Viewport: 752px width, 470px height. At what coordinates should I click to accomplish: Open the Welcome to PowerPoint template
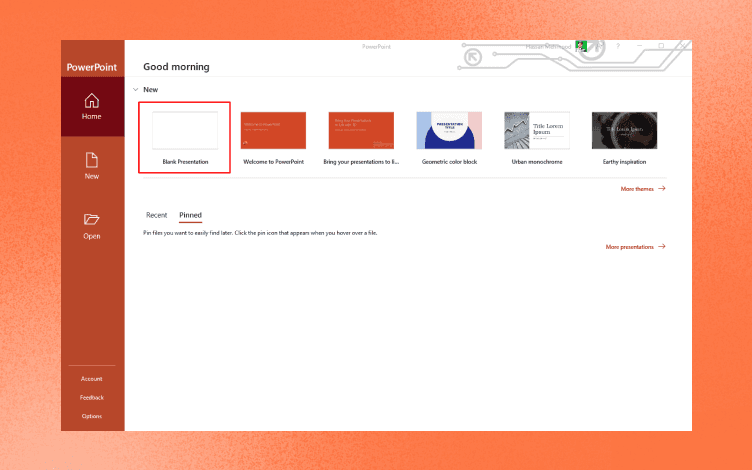(x=273, y=138)
